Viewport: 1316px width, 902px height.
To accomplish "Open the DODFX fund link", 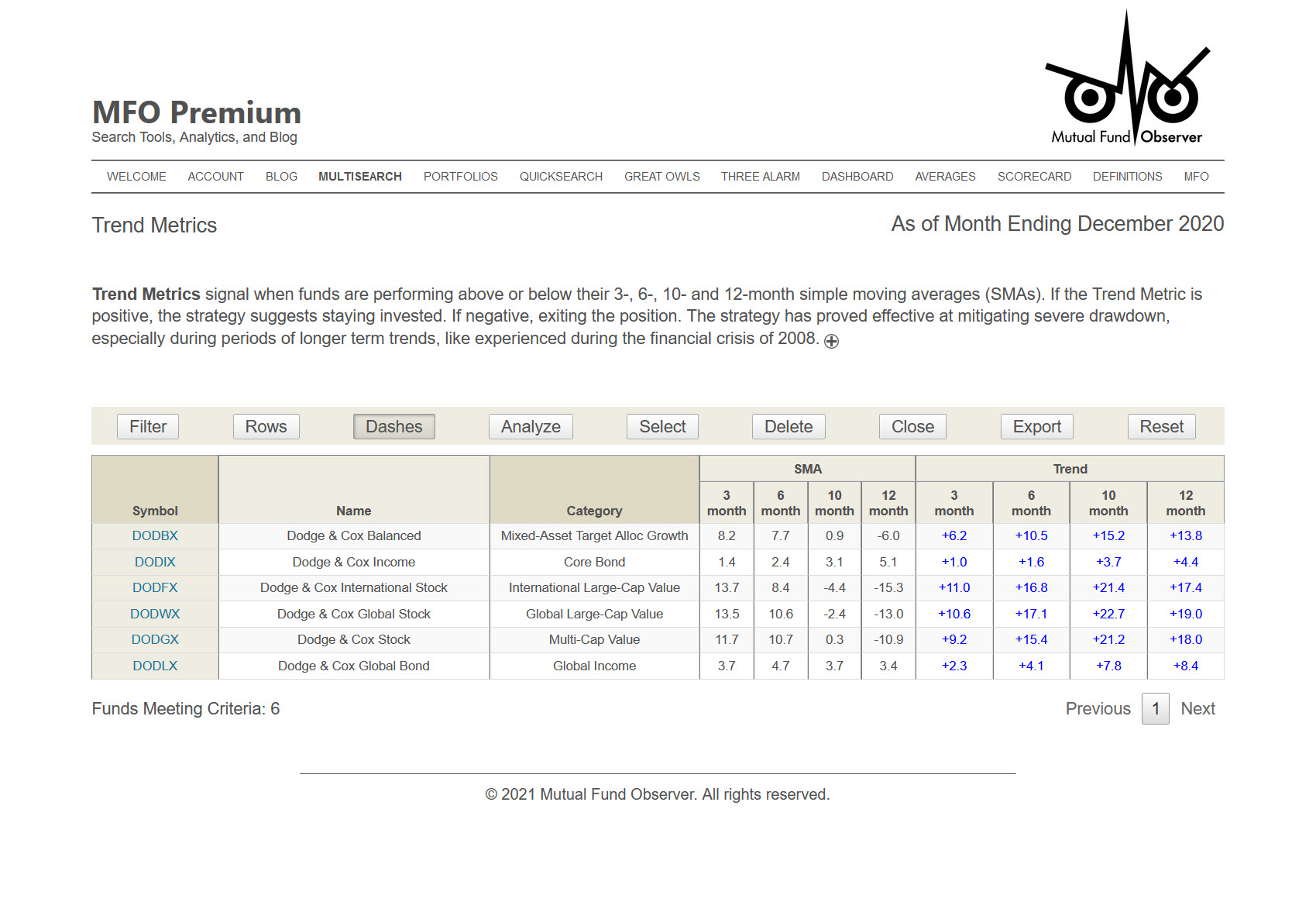I will click(x=155, y=588).
